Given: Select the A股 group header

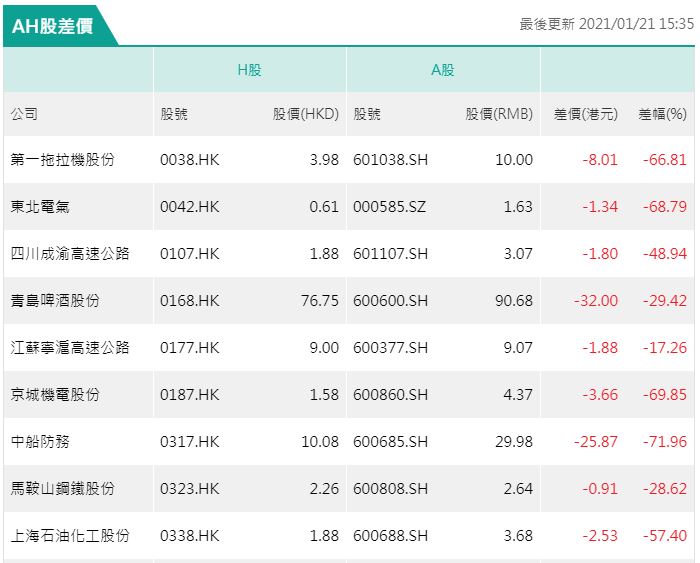Looking at the screenshot, I should click(442, 70).
